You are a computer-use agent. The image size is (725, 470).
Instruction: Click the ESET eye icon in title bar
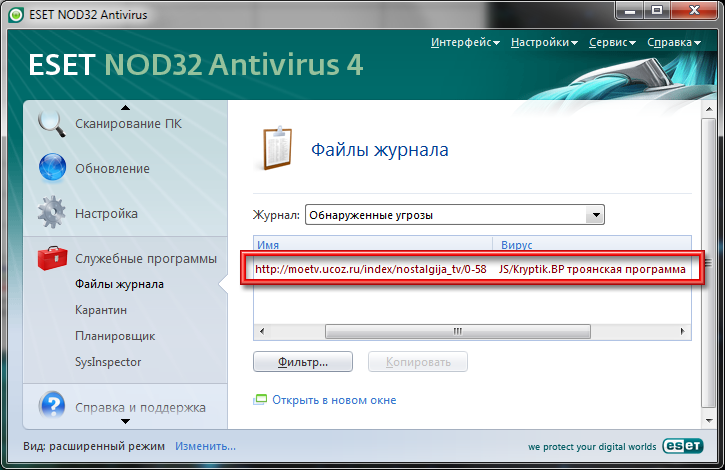coord(16,15)
